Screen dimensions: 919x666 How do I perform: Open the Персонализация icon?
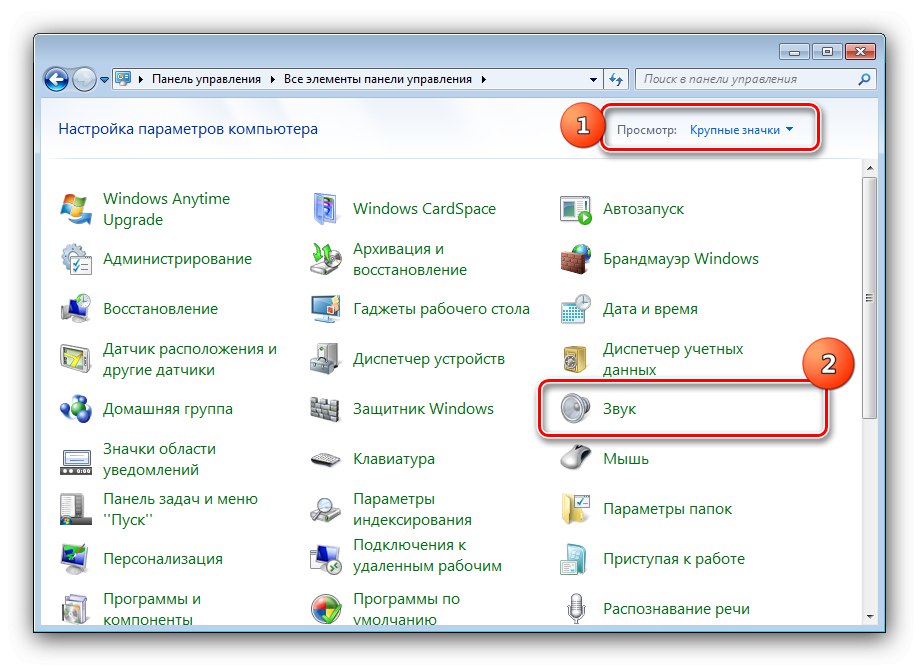[76, 559]
